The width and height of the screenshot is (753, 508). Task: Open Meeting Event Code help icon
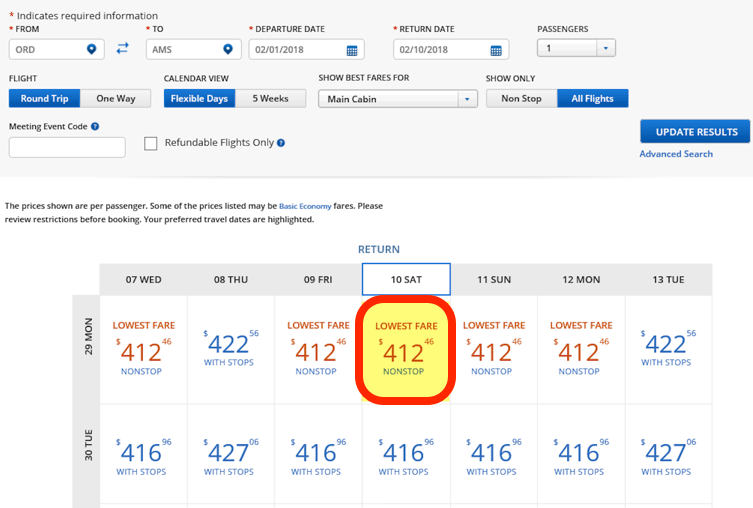pos(95,126)
